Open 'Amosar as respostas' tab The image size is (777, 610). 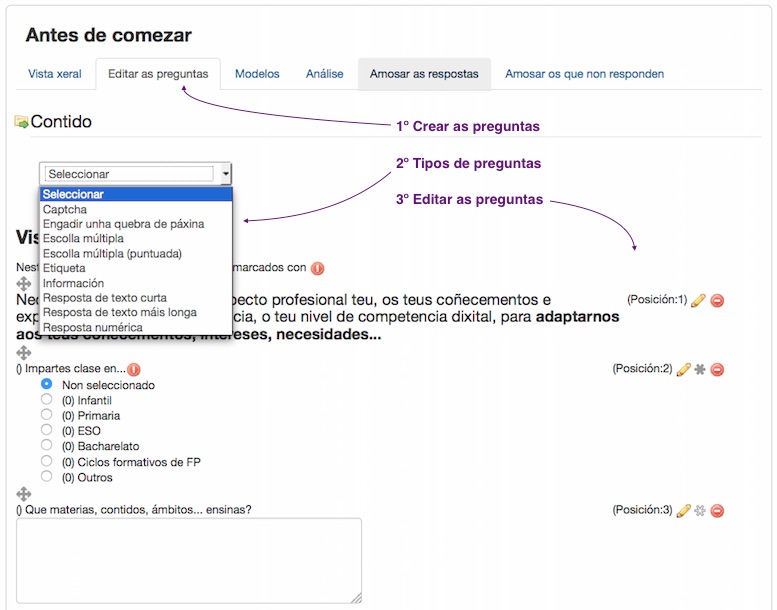coord(424,74)
